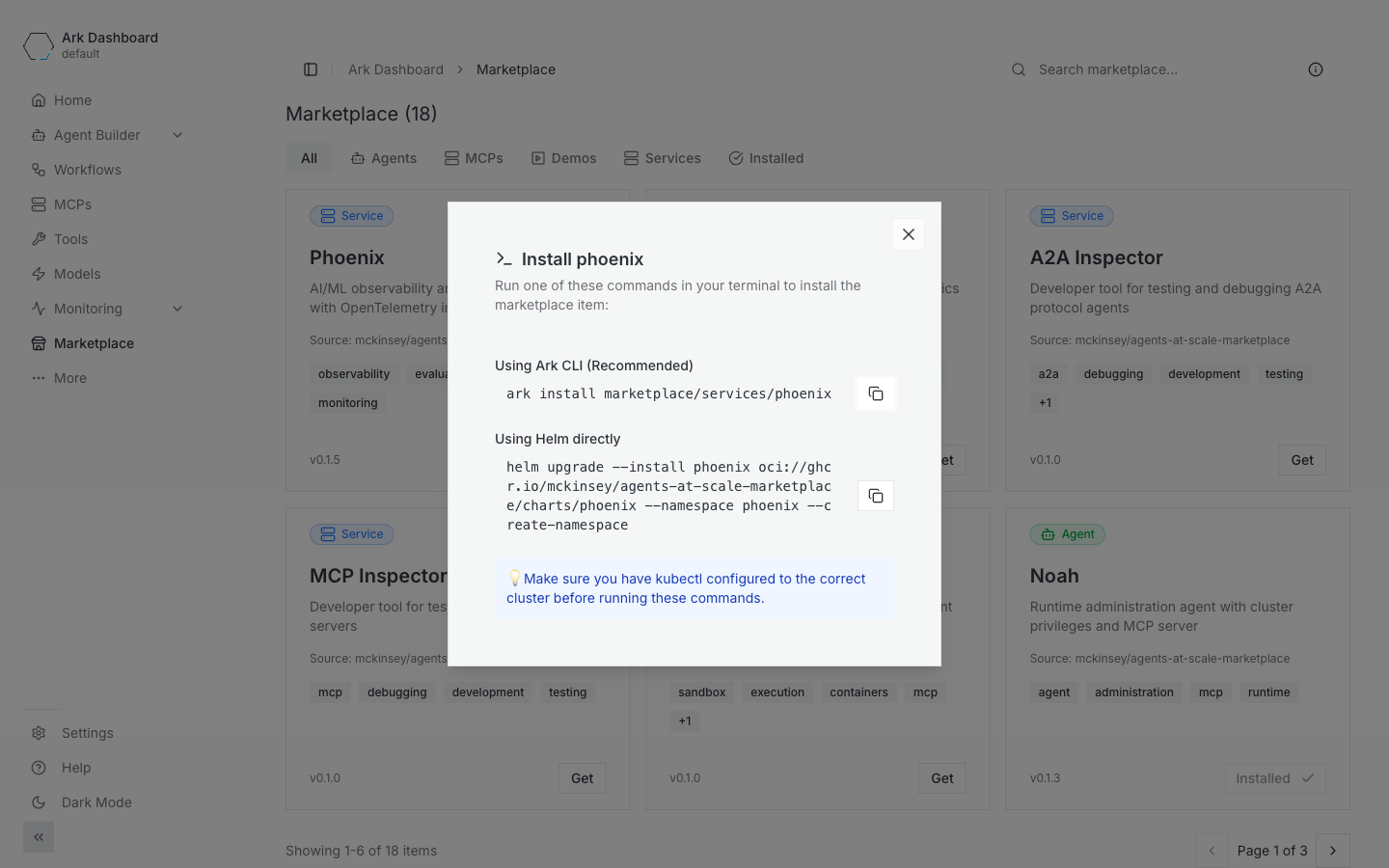Click Get on MCP Inspector card
Image resolution: width=1389 pixels, height=868 pixels.
tap(583, 778)
